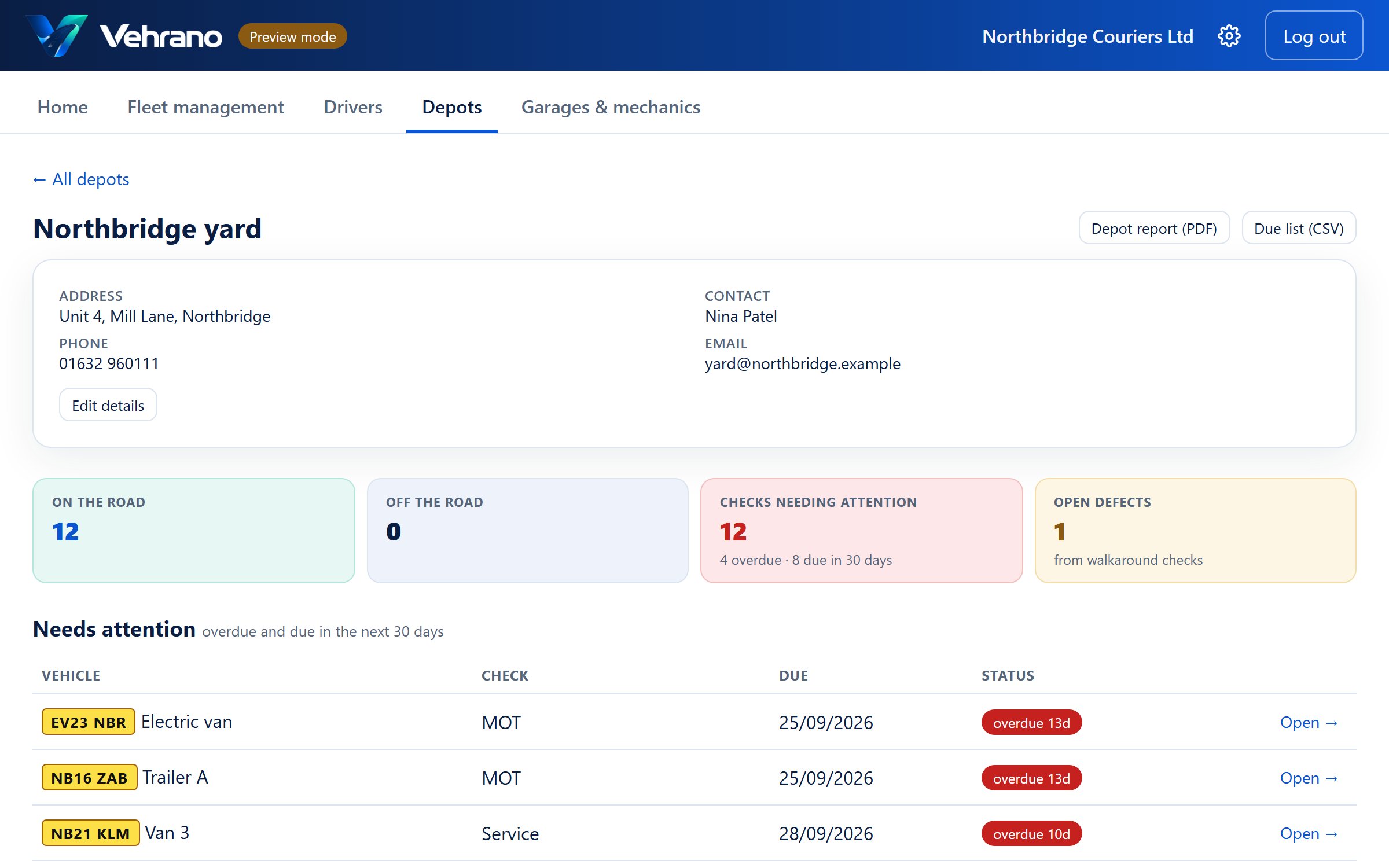Select the Off the road card
1389x868 pixels.
(x=528, y=531)
